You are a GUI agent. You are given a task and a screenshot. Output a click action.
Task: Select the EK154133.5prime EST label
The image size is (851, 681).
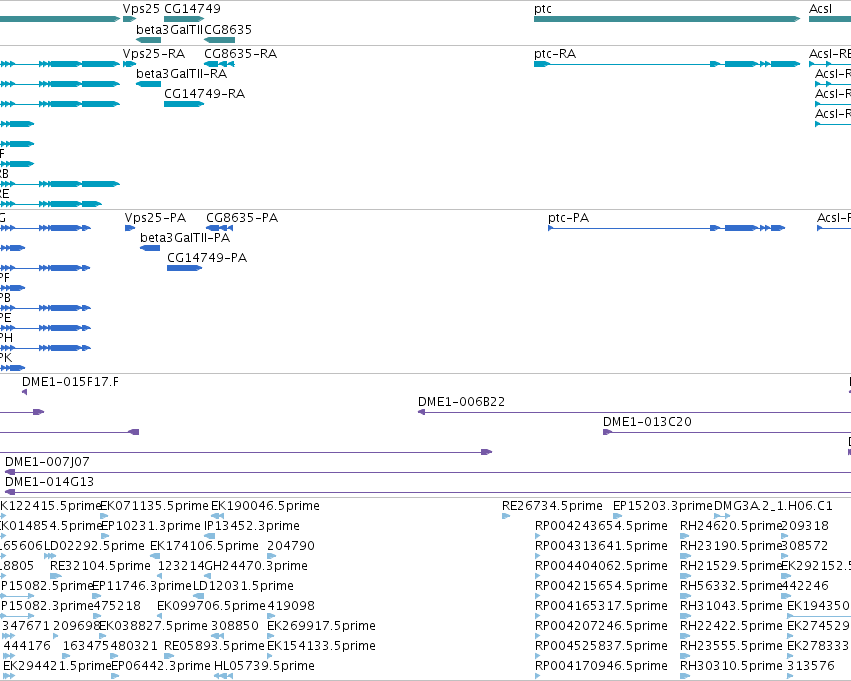click(x=321, y=646)
